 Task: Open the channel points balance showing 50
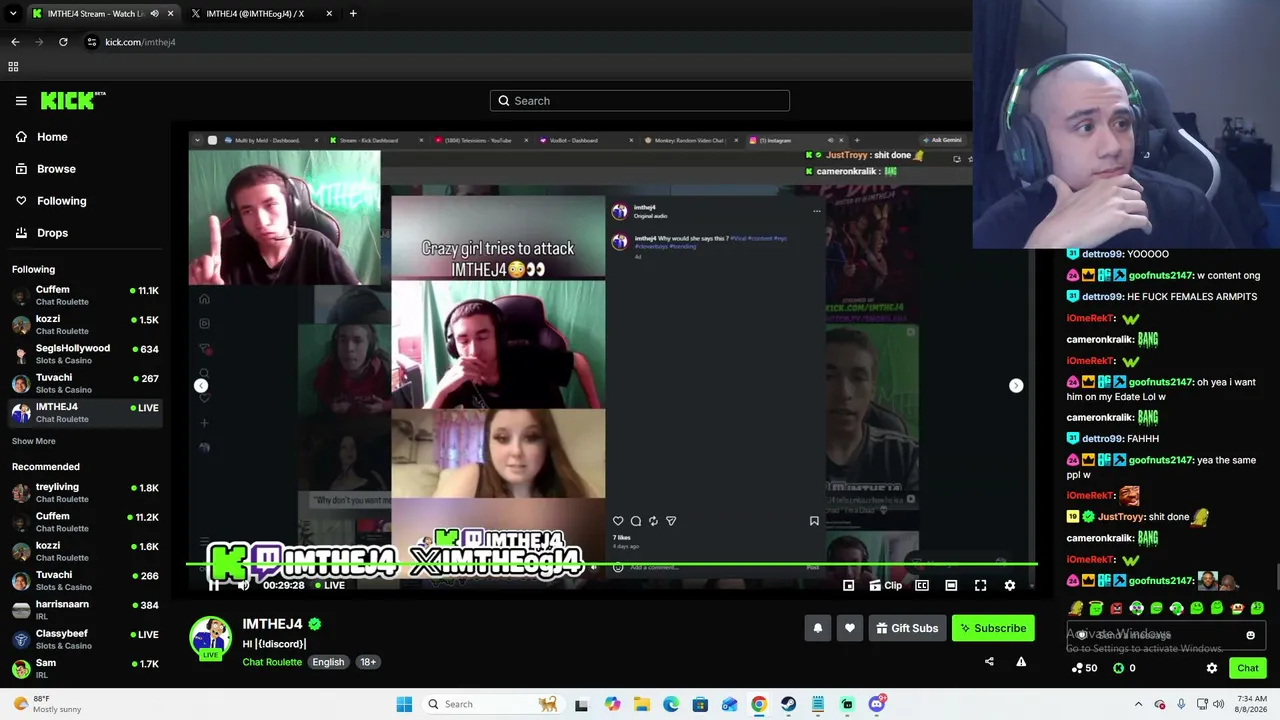[x=1084, y=668]
